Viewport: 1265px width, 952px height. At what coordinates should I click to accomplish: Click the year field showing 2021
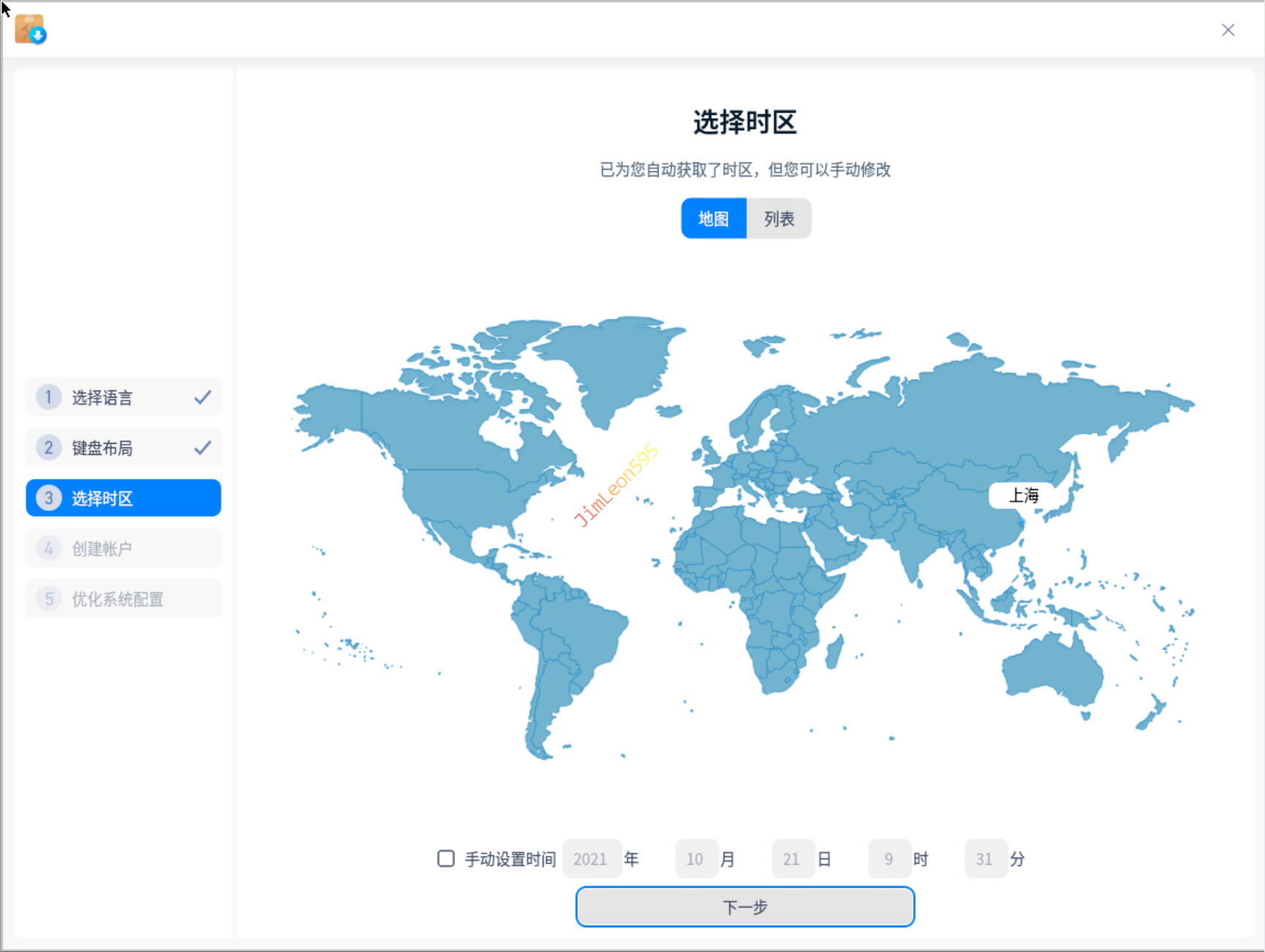591,859
